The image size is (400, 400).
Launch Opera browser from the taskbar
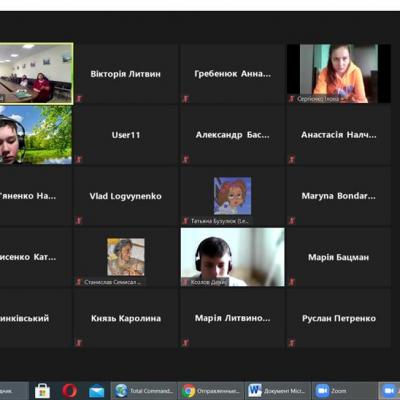pyautogui.click(x=69, y=391)
